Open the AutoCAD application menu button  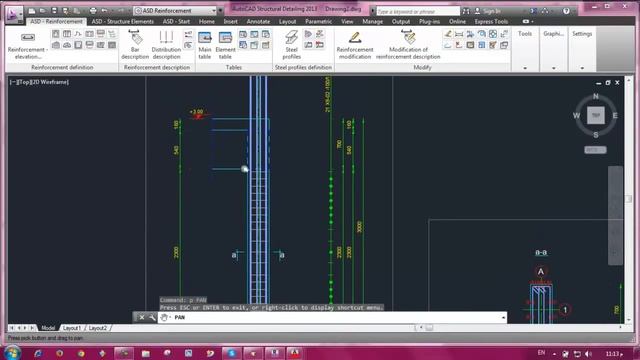[x=13, y=15]
